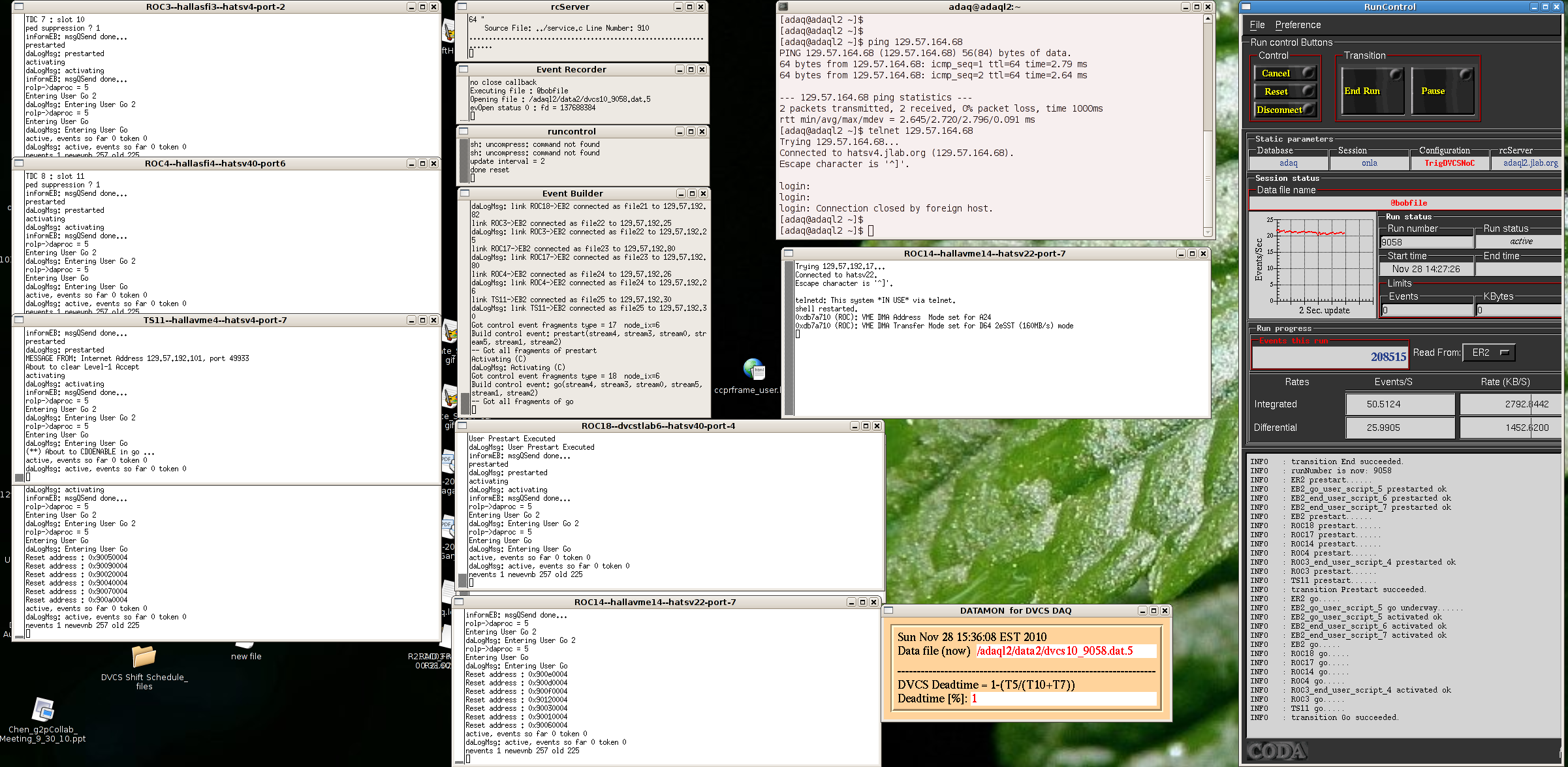Click the Cancel control button
1568x767 pixels.
[x=1285, y=73]
